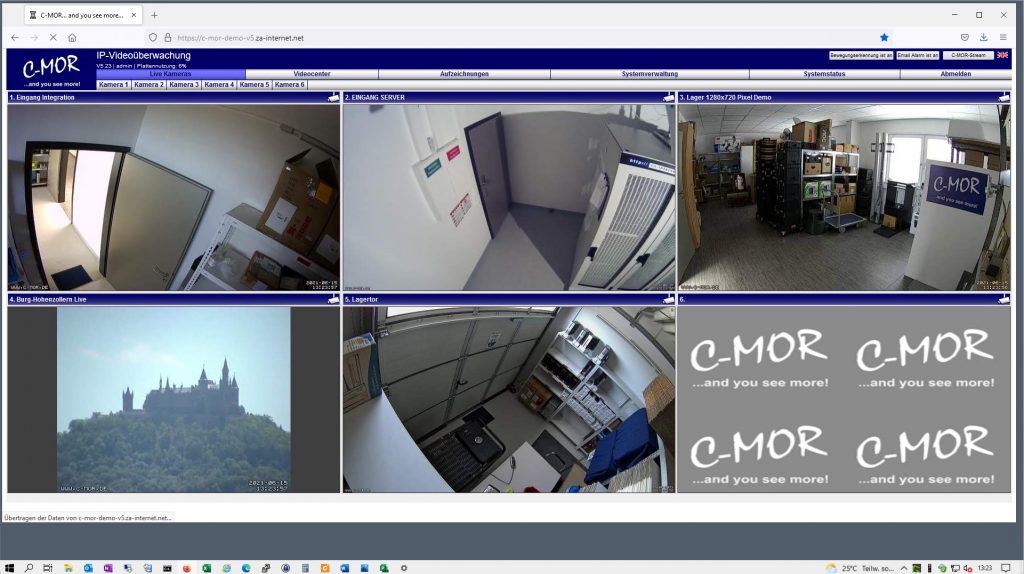The width and height of the screenshot is (1024, 574).
Task: Open Lagertor camera view
Action: 509,400
